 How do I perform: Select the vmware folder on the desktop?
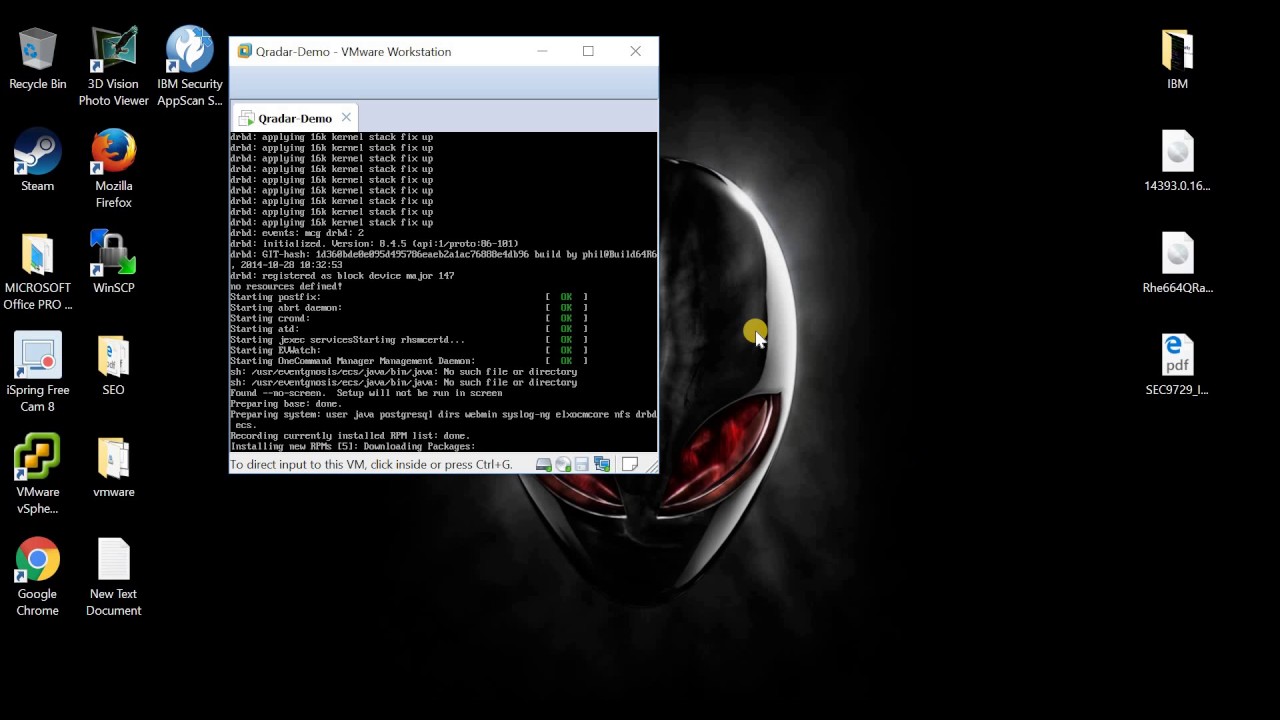pos(113,467)
